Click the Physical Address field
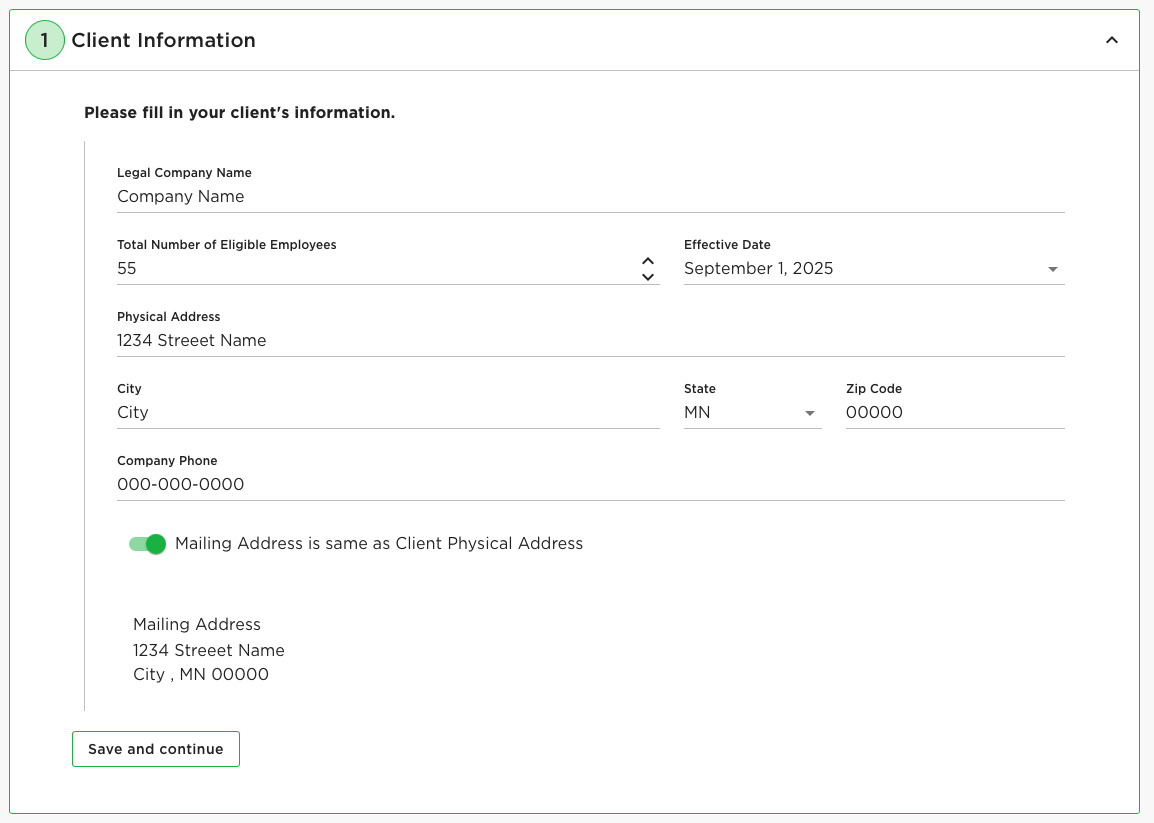This screenshot has height=823, width=1154. coord(590,341)
